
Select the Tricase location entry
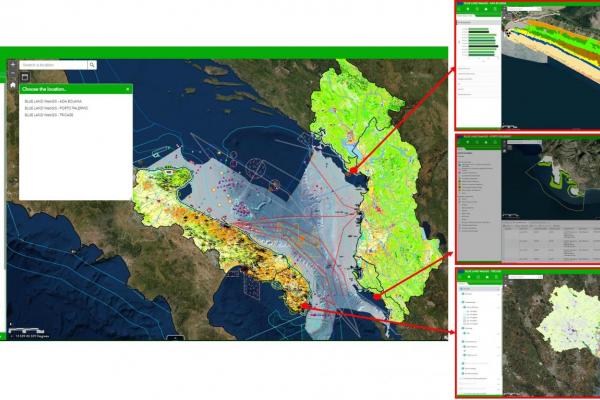point(49,115)
